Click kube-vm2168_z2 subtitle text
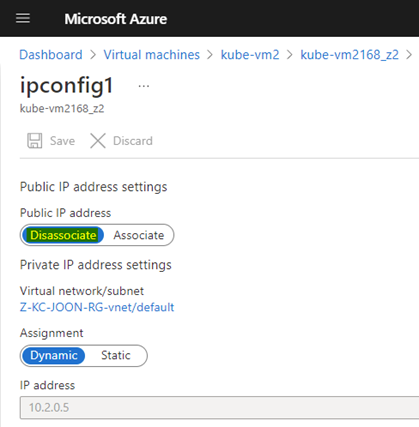This screenshot has height=427, width=419. click(x=62, y=108)
